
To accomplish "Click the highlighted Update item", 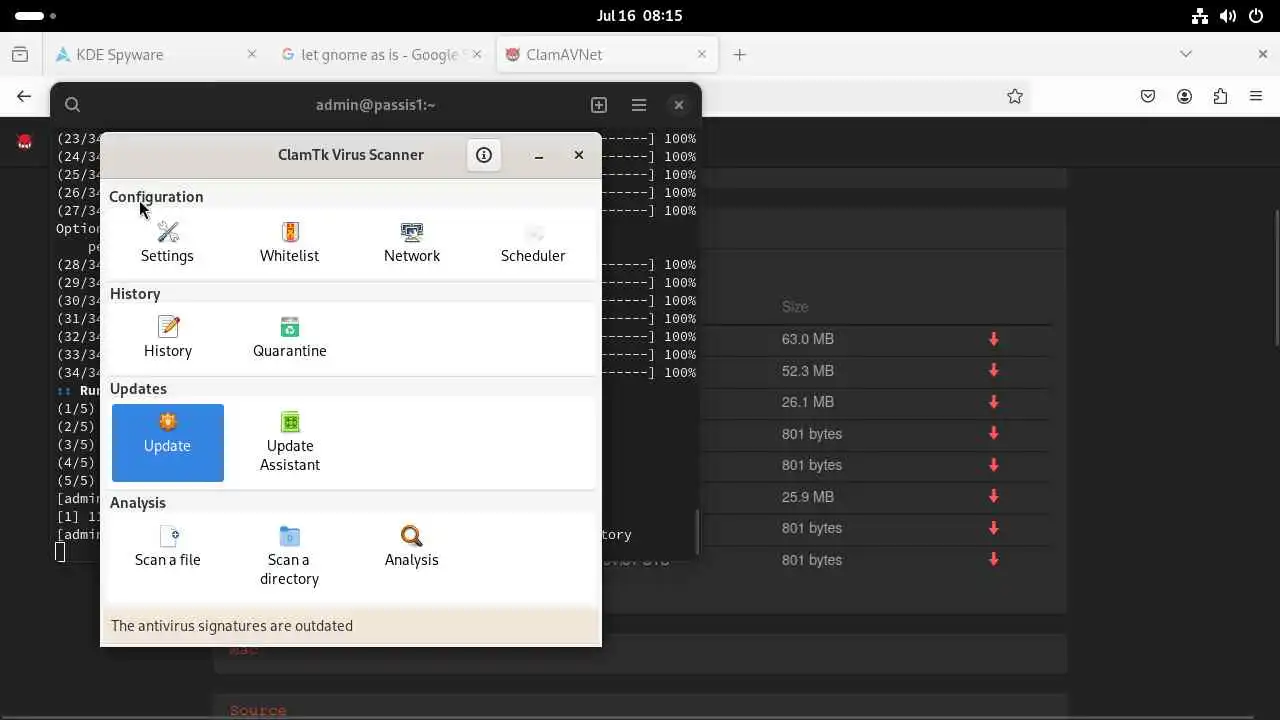I will click(x=168, y=443).
